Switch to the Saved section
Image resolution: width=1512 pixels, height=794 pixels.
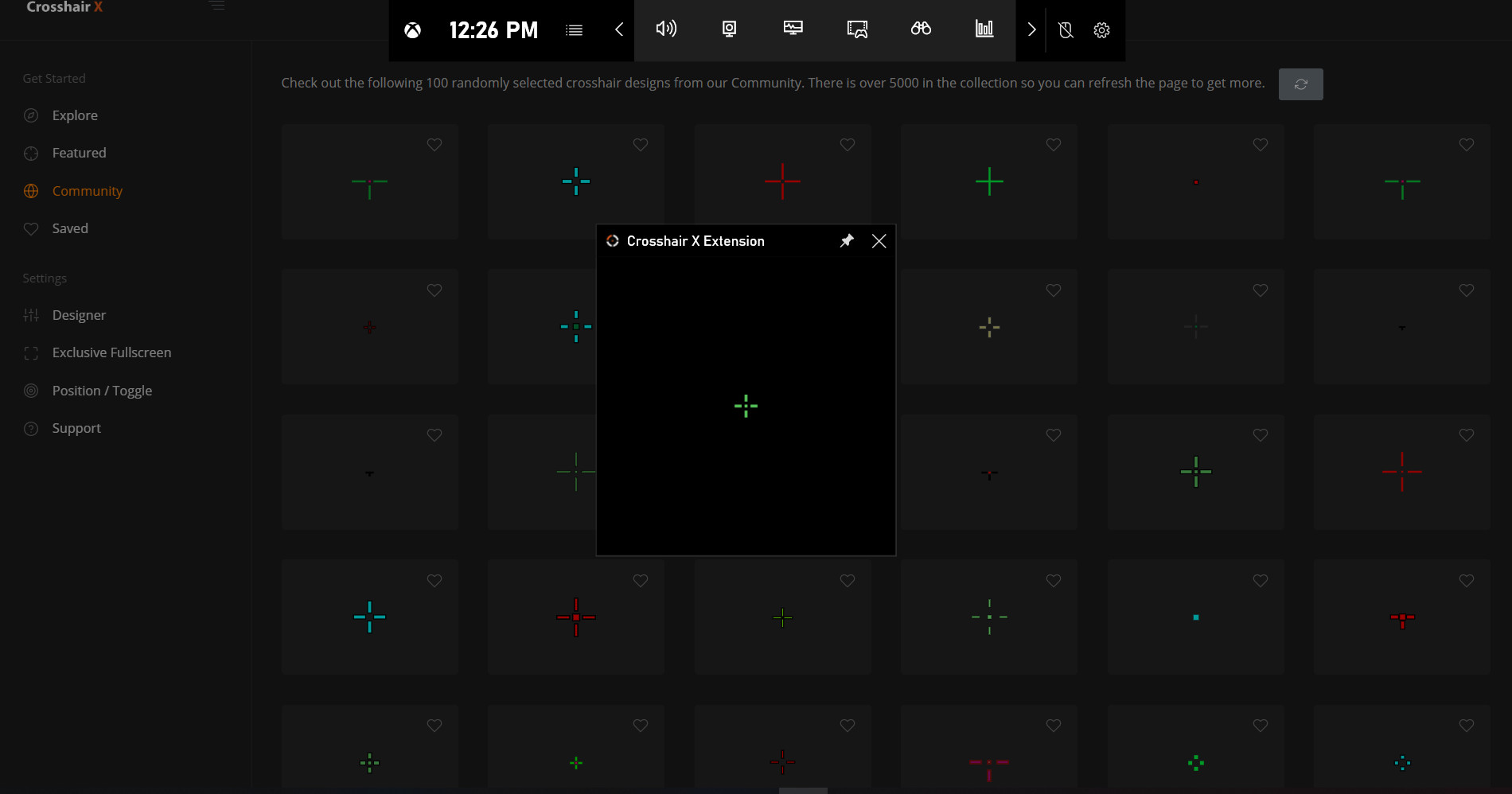(70, 228)
